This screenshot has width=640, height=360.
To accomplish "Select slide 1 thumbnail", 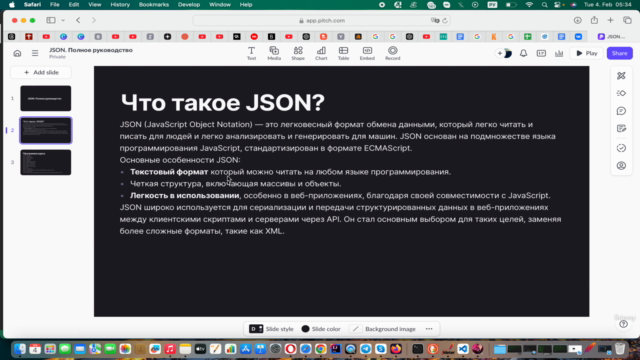I will (46, 98).
